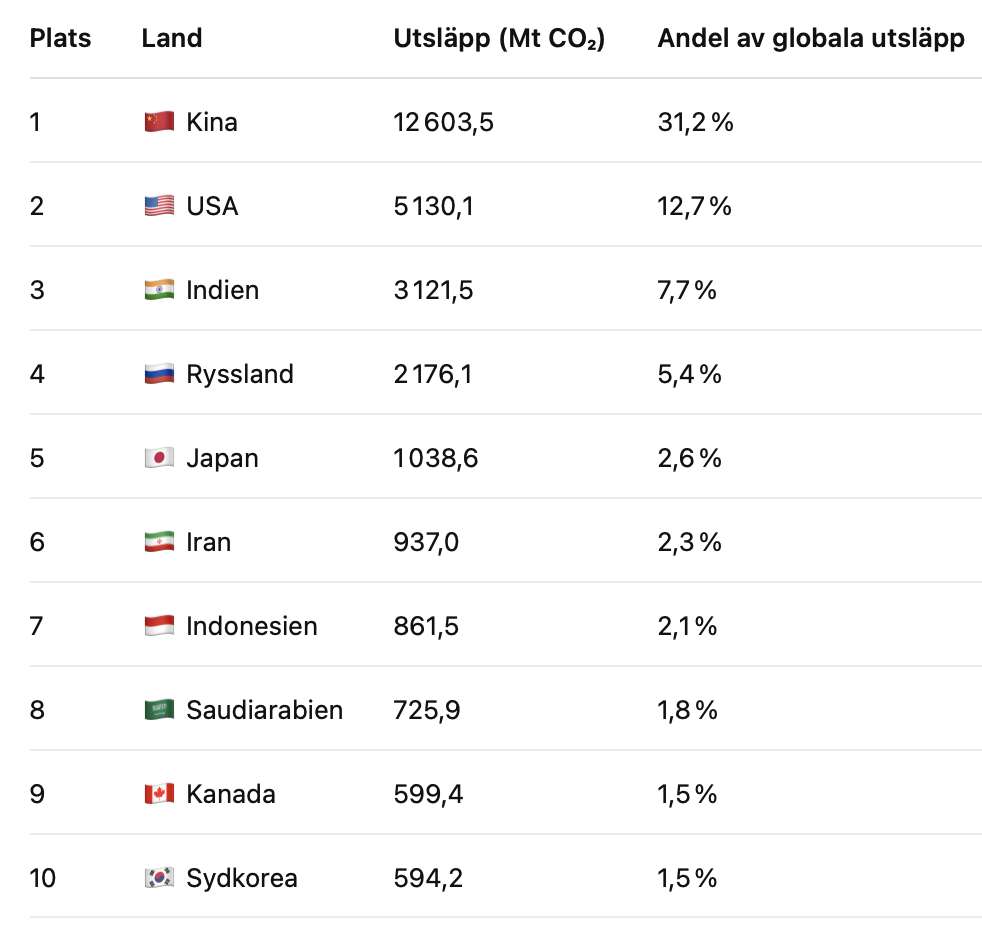982x936 pixels.
Task: Click the Andel av globala utsläpp header
Action: click(x=811, y=39)
